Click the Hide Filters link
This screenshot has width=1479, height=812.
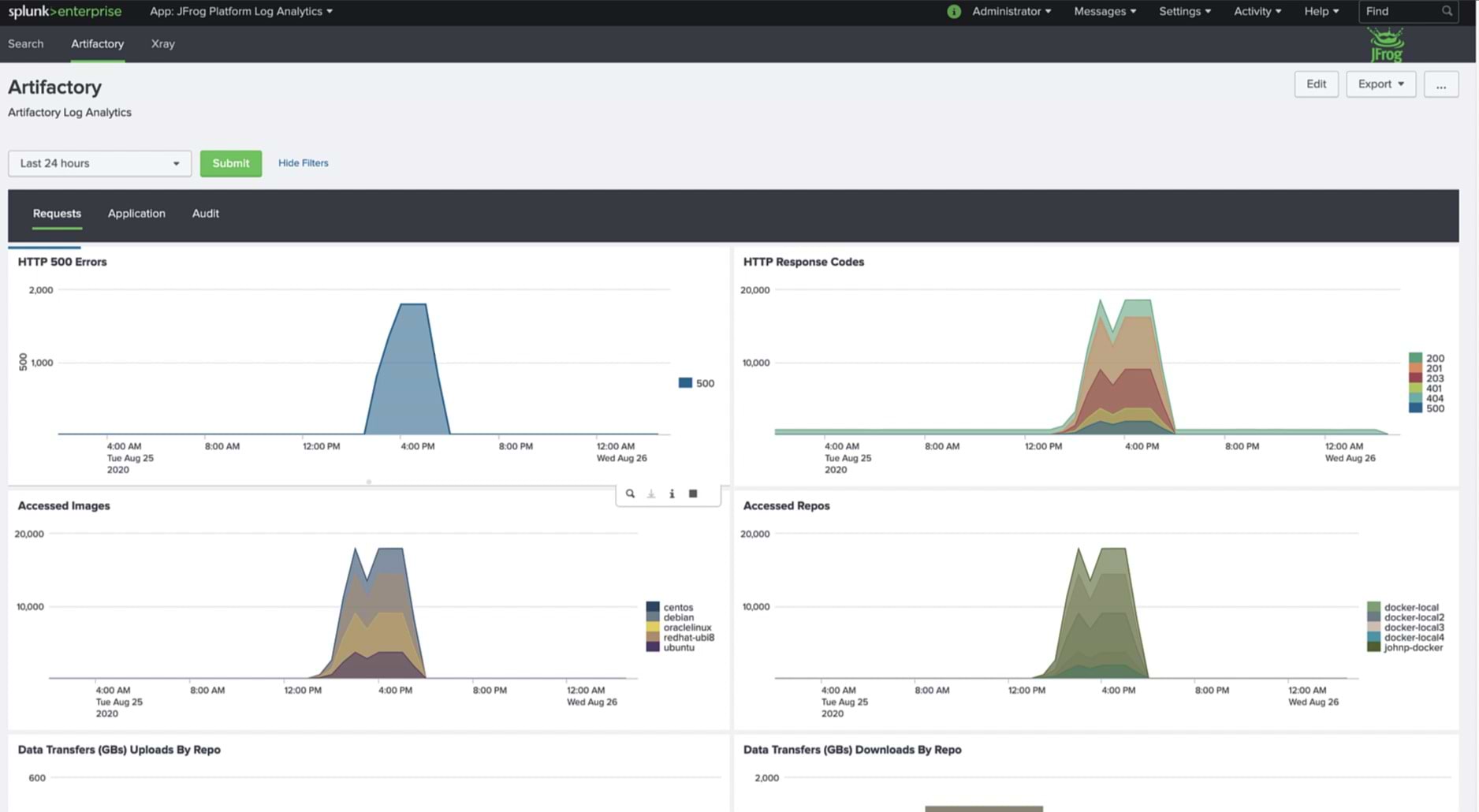point(303,163)
